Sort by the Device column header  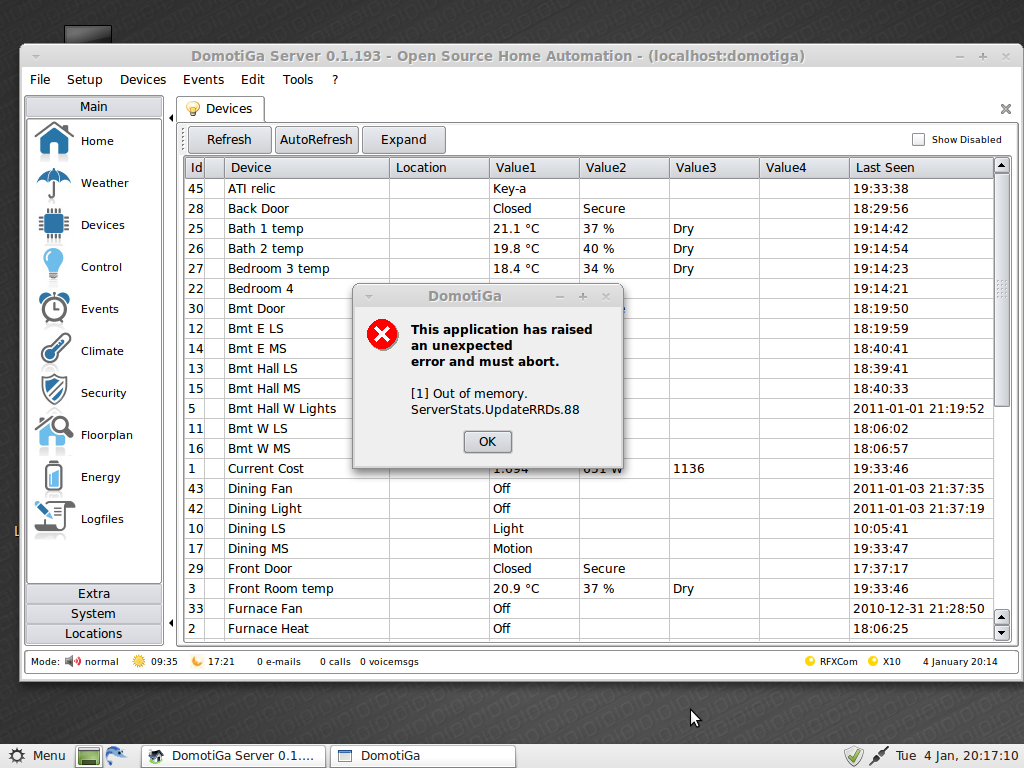[306, 168]
